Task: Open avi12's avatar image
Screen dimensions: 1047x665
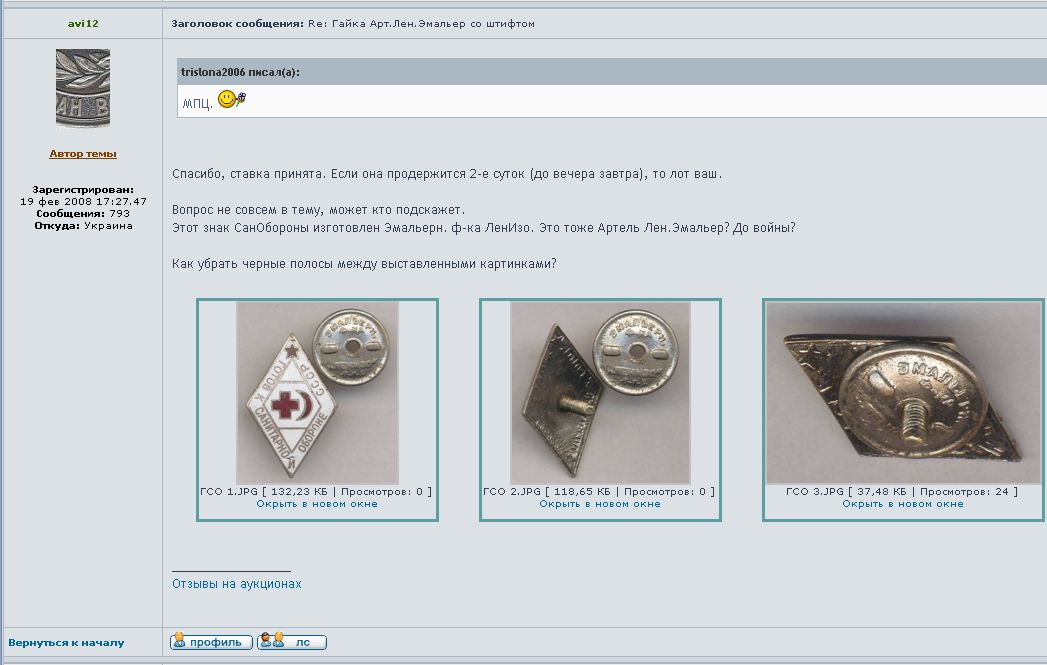Action: (x=82, y=88)
